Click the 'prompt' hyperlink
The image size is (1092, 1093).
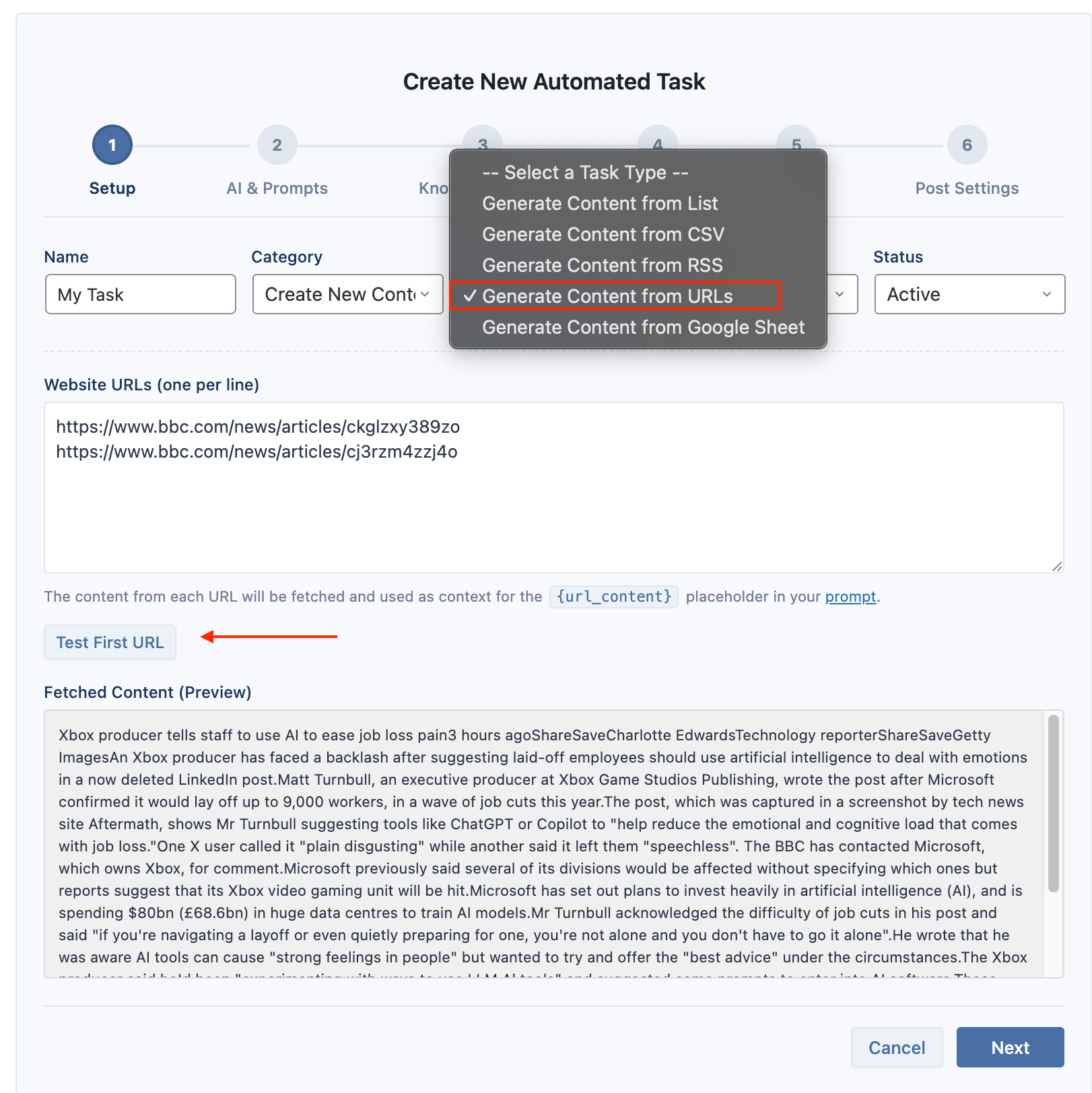coord(850,597)
